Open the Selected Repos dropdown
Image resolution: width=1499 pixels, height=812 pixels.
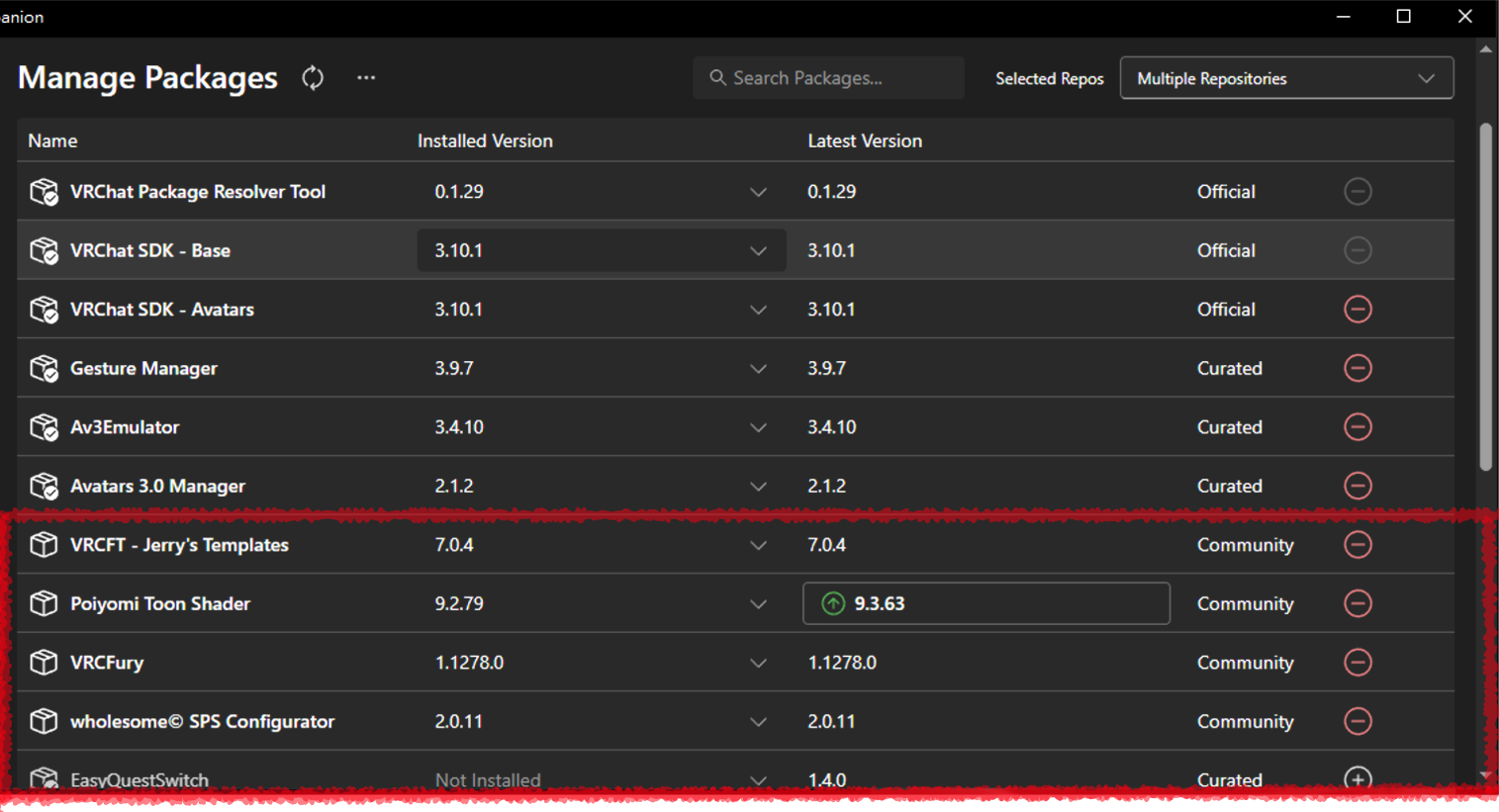[x=1285, y=78]
